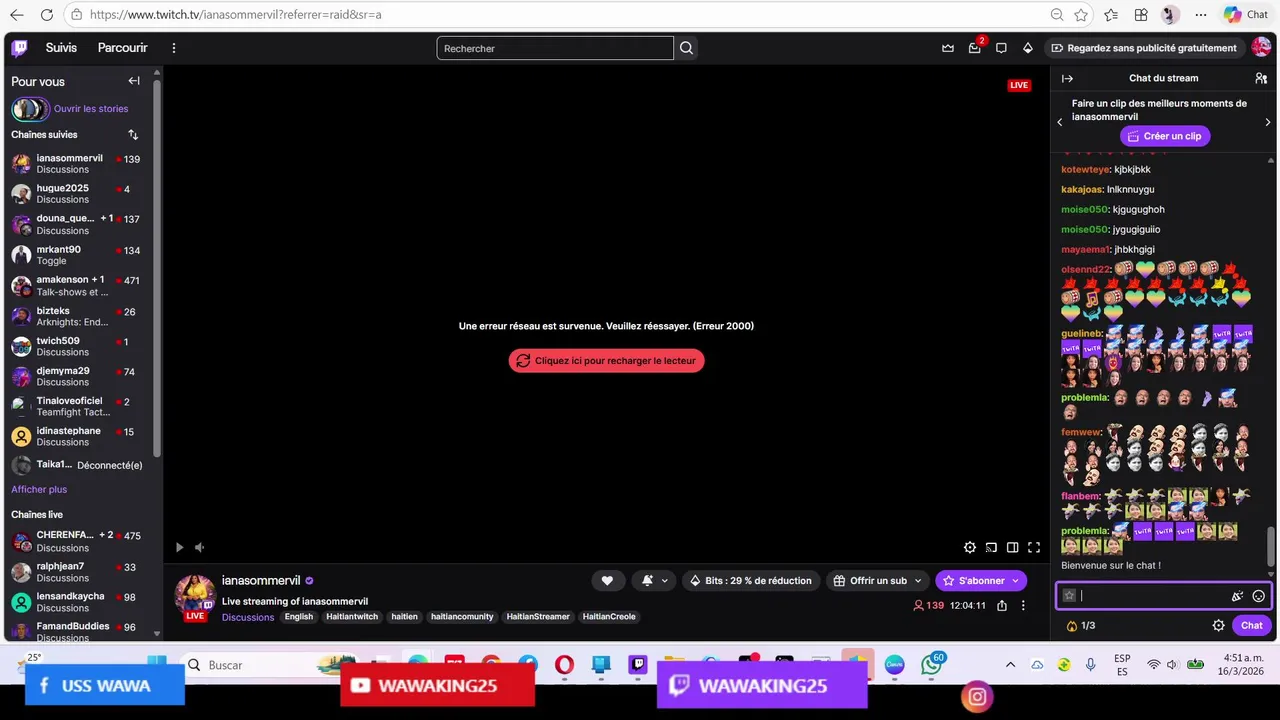Image resolution: width=1280 pixels, height=720 pixels.
Task: Enter fullscreen on the video player
Action: pyautogui.click(x=1034, y=547)
